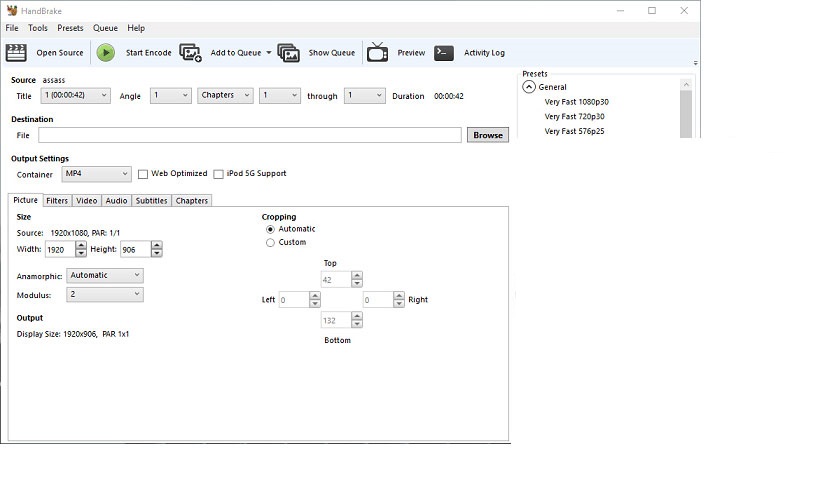
Task: Click the Left crop value field
Action: coord(294,300)
